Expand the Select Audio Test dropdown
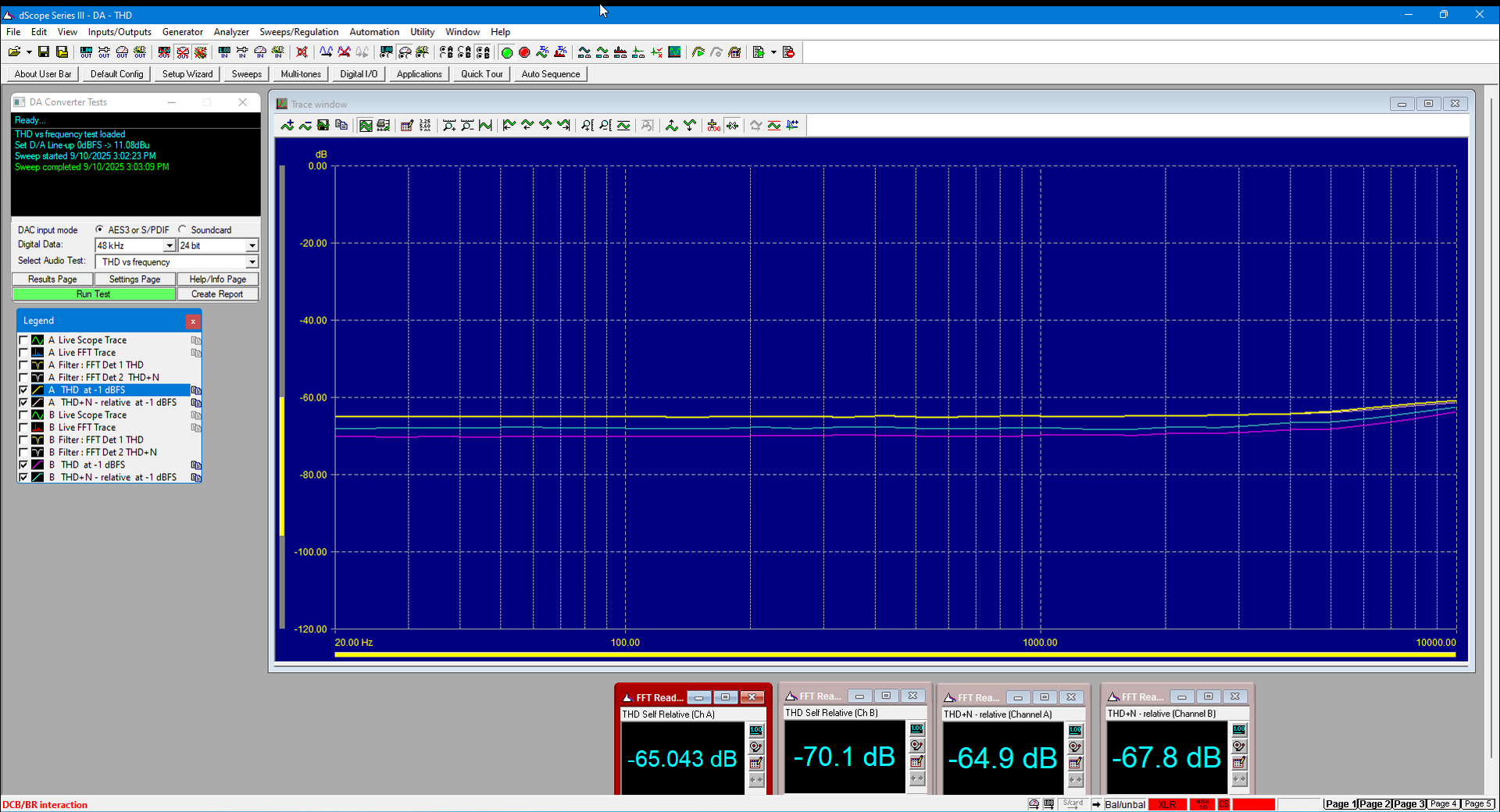The height and width of the screenshot is (812, 1500). point(252,262)
